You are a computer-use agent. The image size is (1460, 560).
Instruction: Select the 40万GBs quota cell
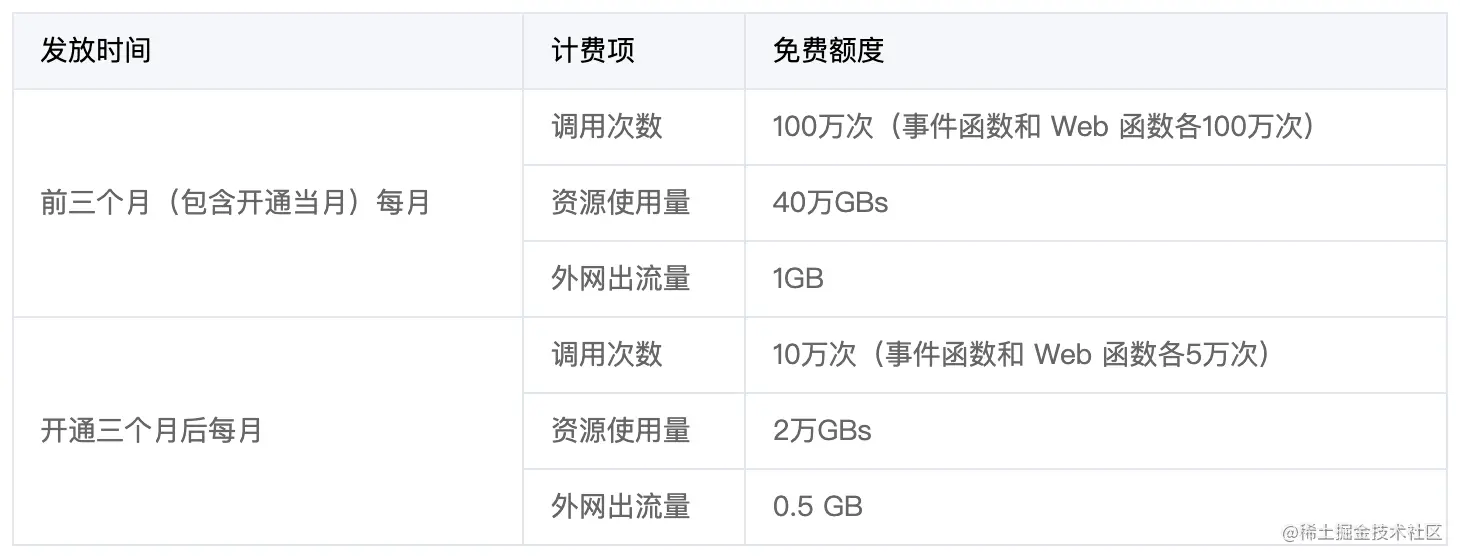830,203
